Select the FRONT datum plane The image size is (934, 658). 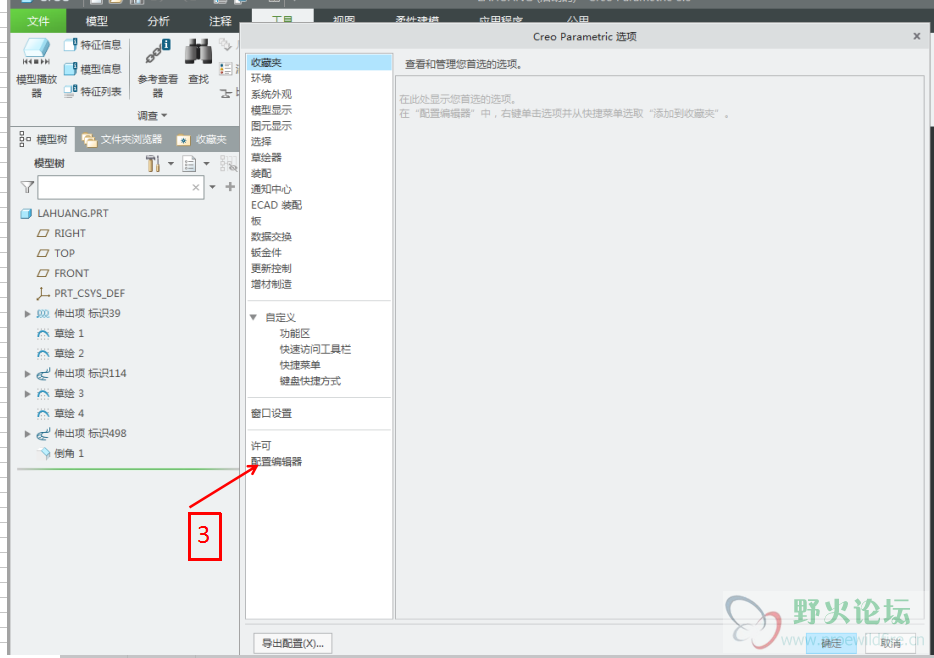[64, 273]
